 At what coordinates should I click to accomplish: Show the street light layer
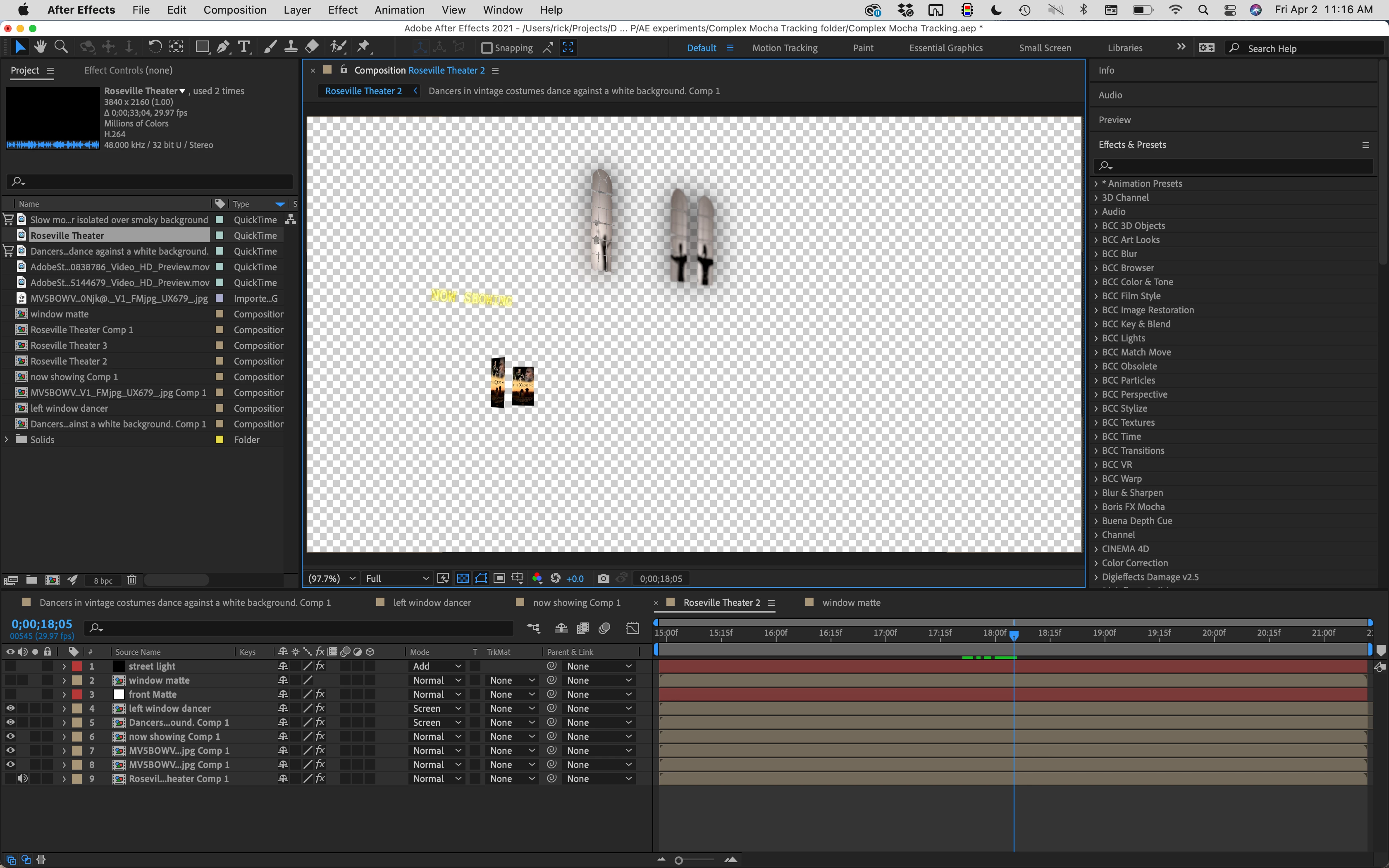10,666
